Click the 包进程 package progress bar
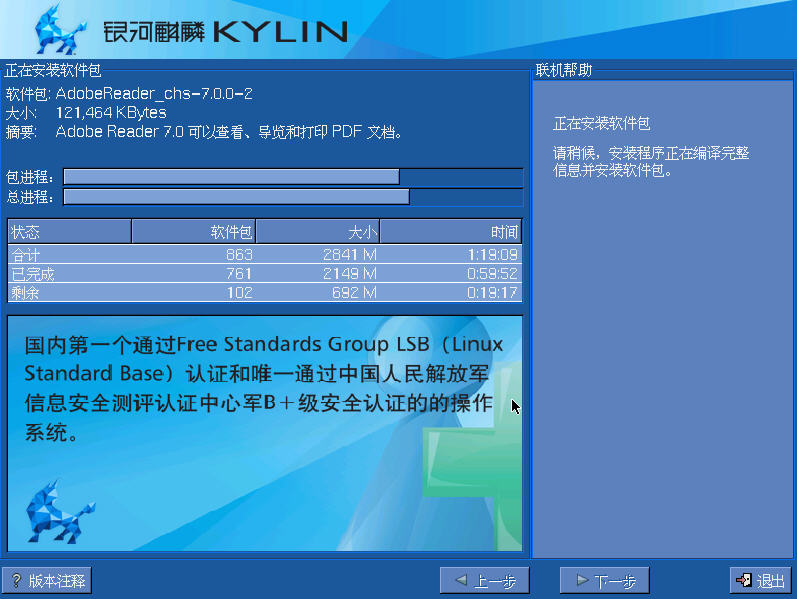This screenshot has height=599, width=797. click(293, 177)
